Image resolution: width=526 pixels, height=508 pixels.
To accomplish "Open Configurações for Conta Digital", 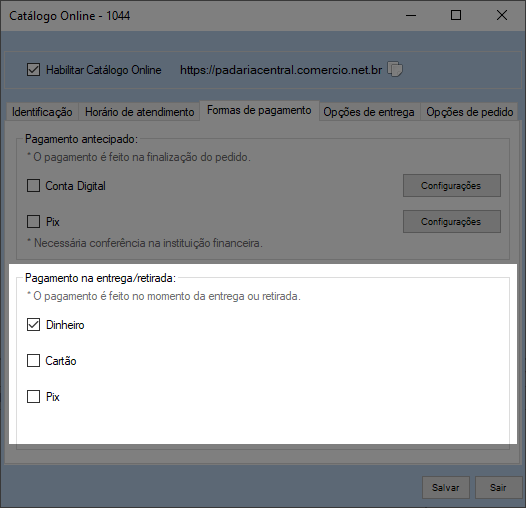I will [452, 186].
